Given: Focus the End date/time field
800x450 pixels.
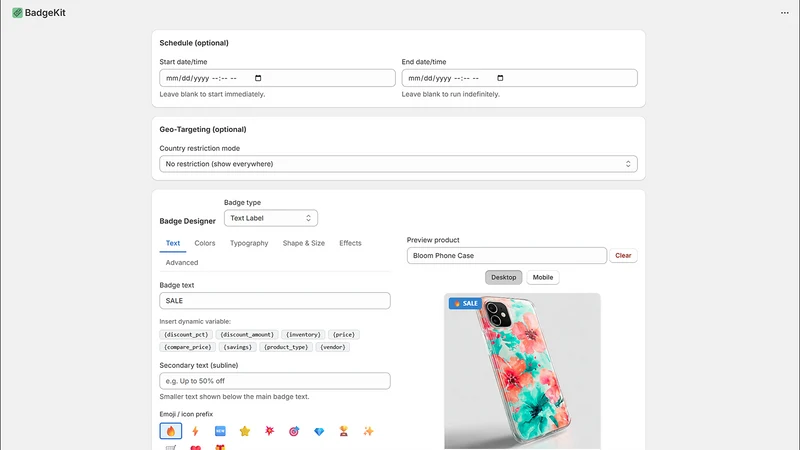Looking at the screenshot, I should (519, 78).
